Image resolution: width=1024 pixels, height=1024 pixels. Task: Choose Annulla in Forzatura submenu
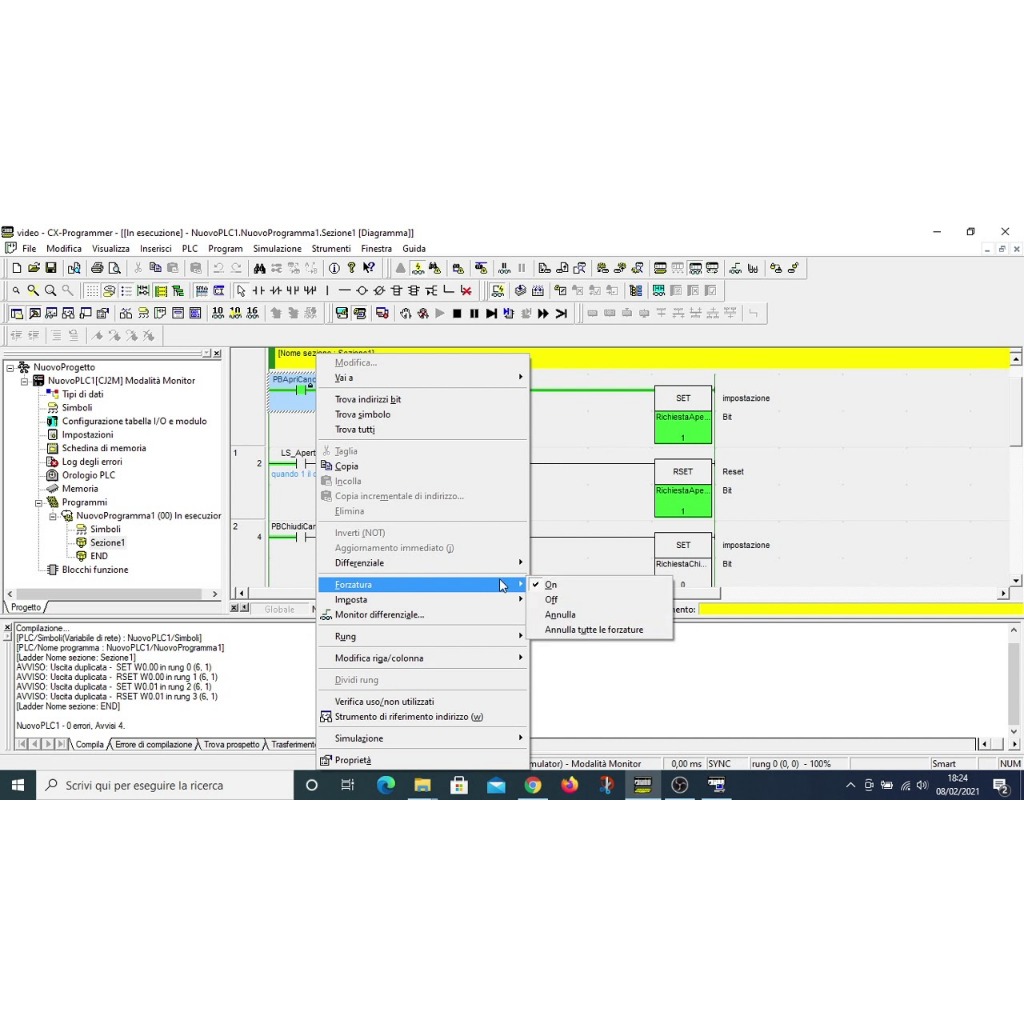pos(601,615)
